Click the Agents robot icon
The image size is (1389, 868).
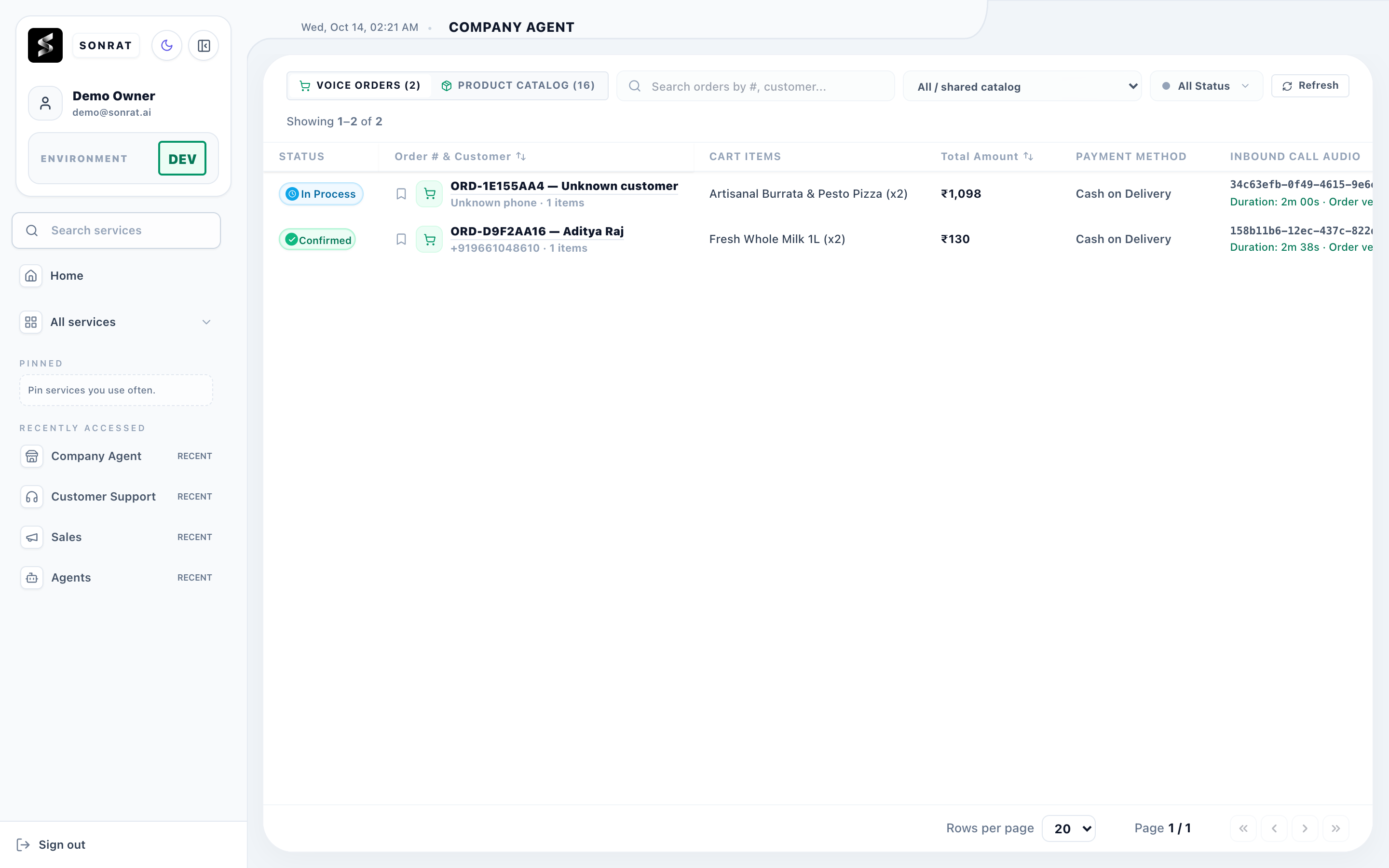[31, 578]
